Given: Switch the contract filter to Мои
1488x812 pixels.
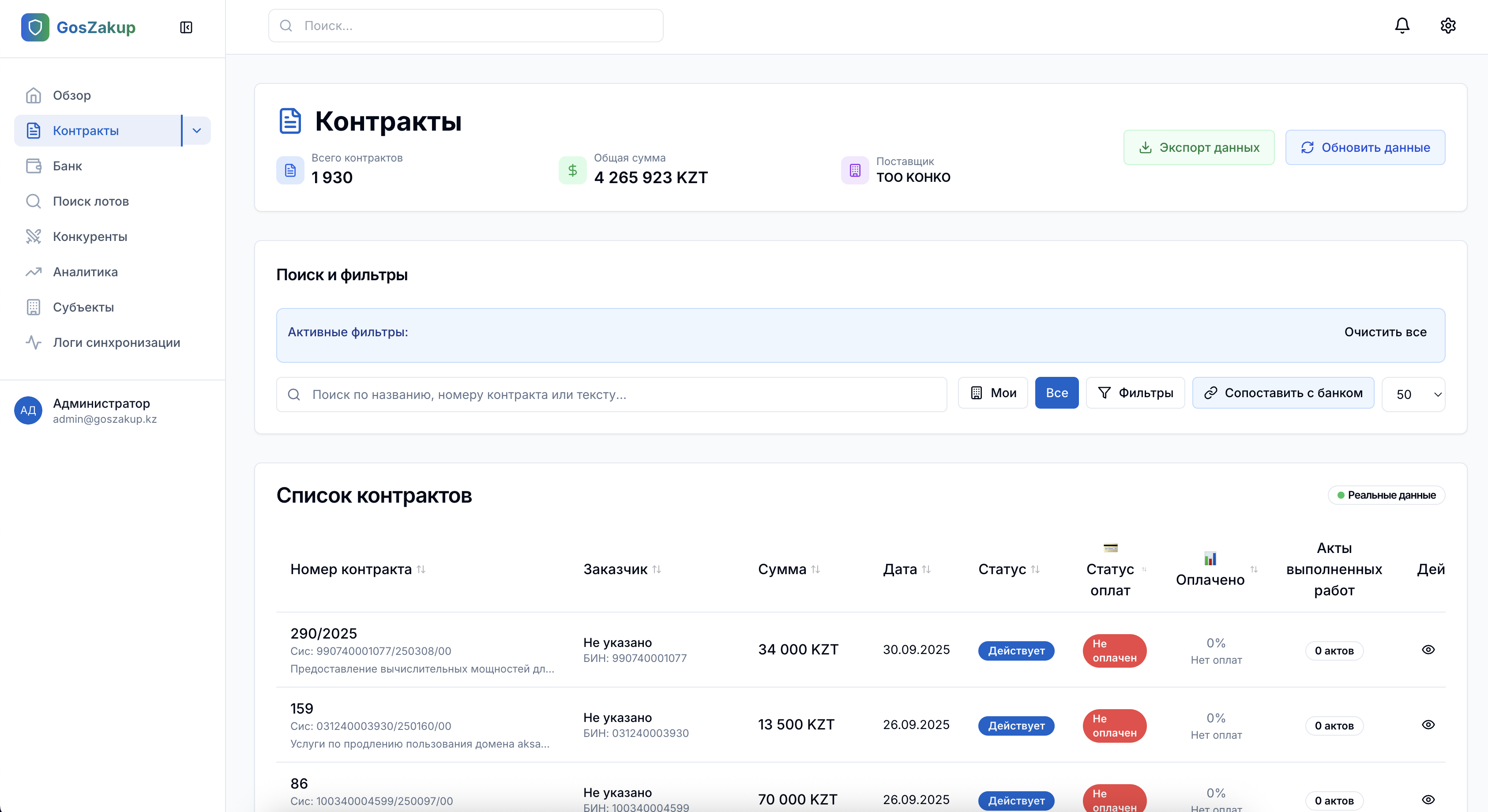Looking at the screenshot, I should point(992,393).
